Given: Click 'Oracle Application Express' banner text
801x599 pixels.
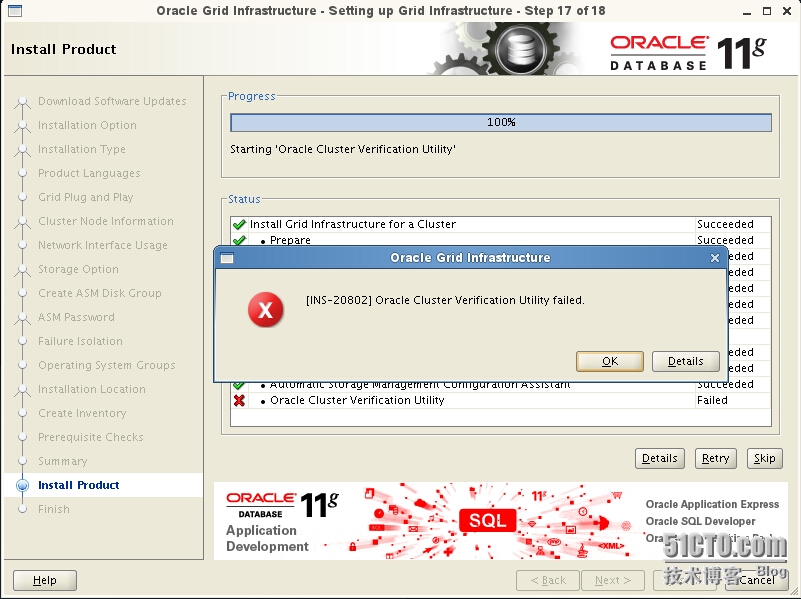Looking at the screenshot, I should pyautogui.click(x=712, y=505).
